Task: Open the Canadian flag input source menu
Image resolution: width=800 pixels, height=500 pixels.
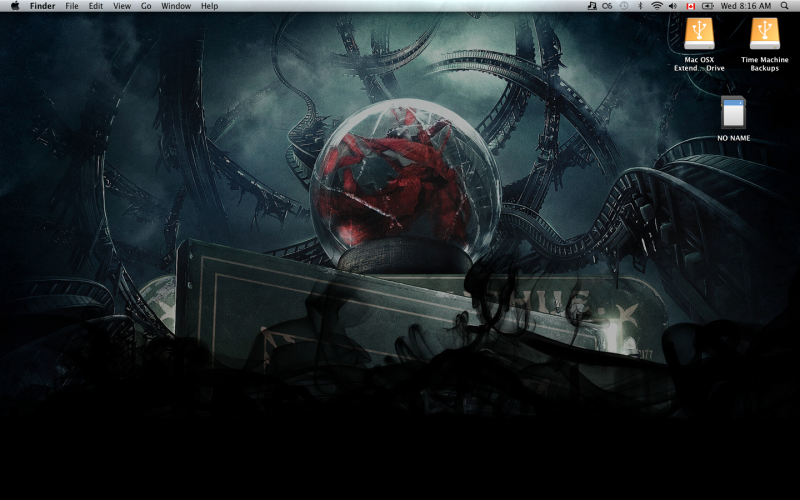Action: pyautogui.click(x=691, y=6)
